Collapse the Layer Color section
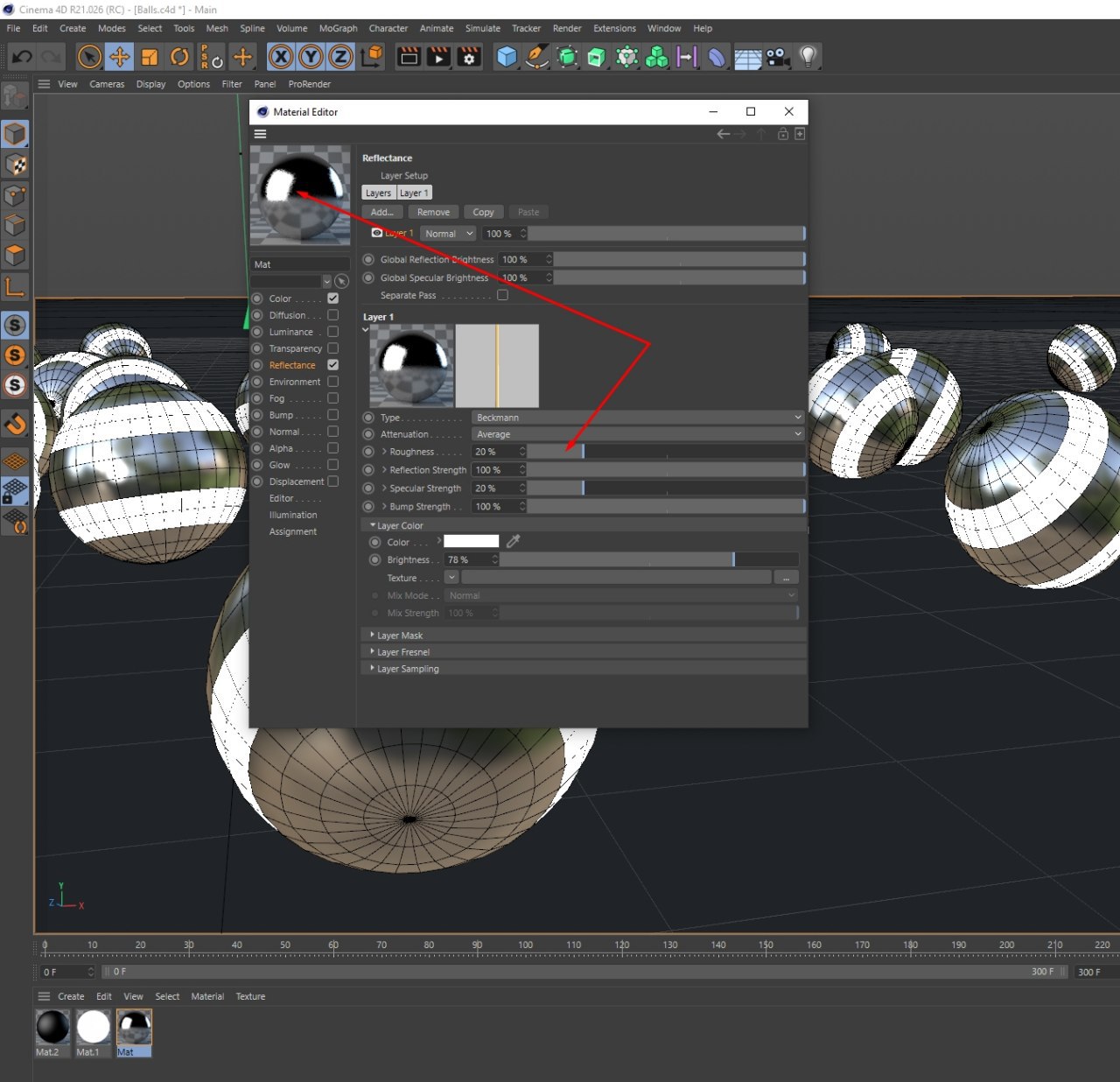Screen dimensions: 1120x1082 click(x=373, y=525)
